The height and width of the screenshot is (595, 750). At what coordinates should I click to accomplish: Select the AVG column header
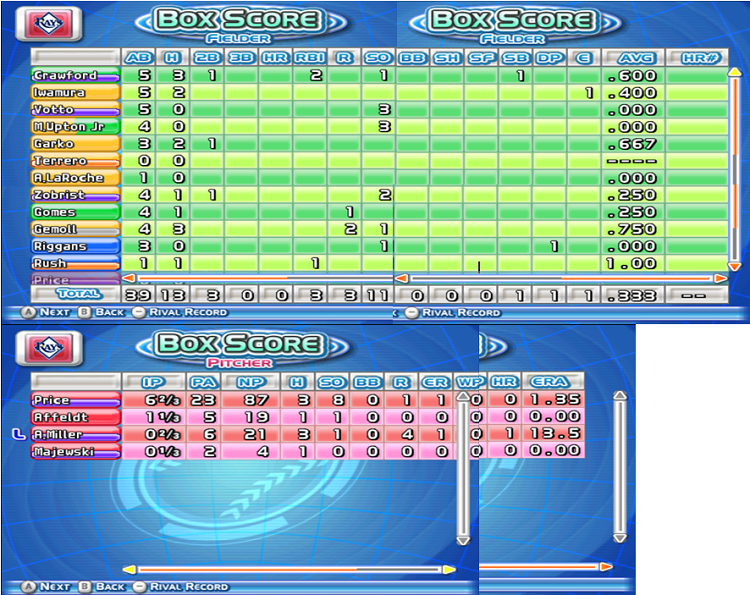[x=633, y=58]
